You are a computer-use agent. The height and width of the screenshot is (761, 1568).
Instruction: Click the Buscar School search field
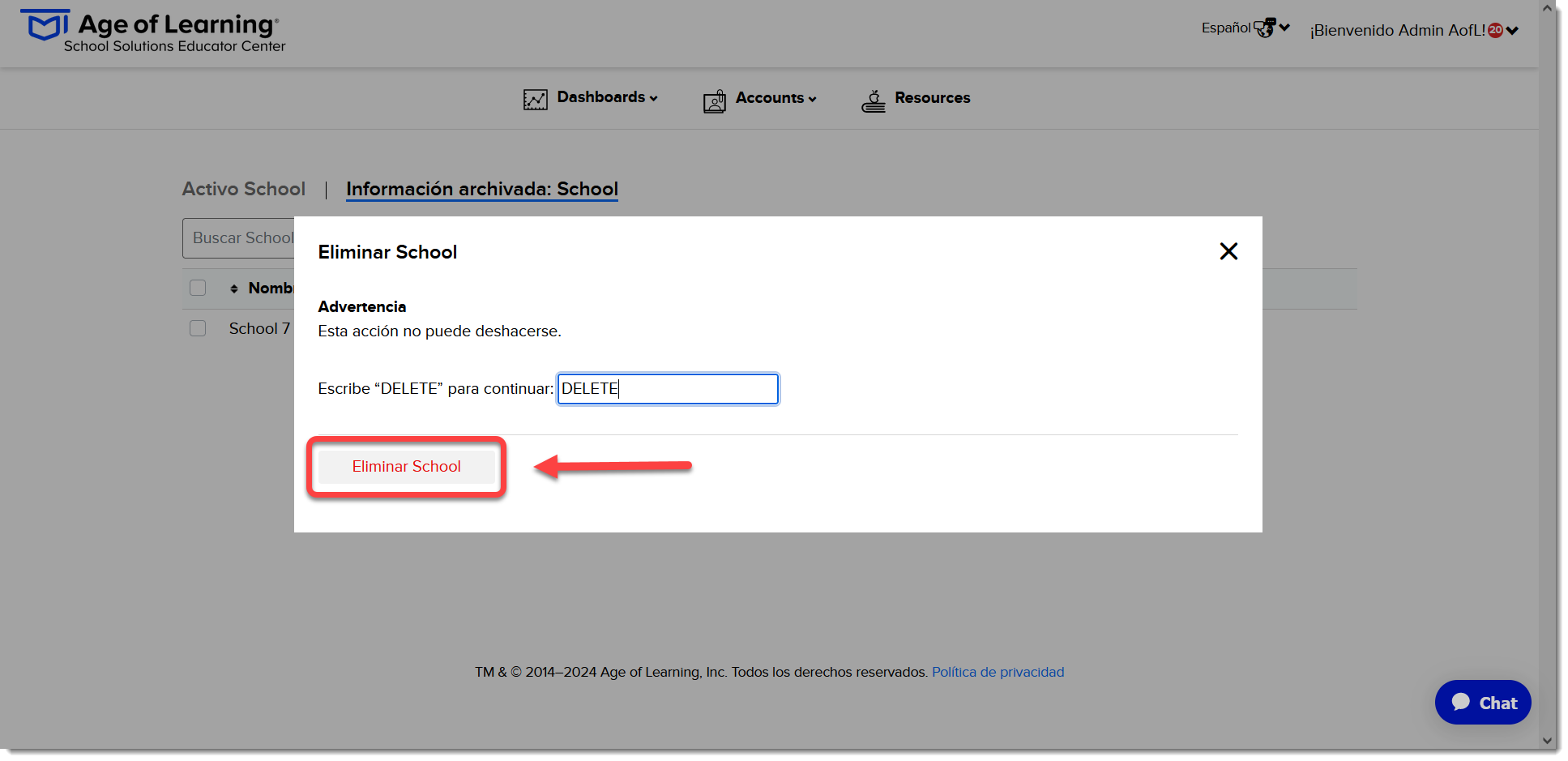pos(238,238)
